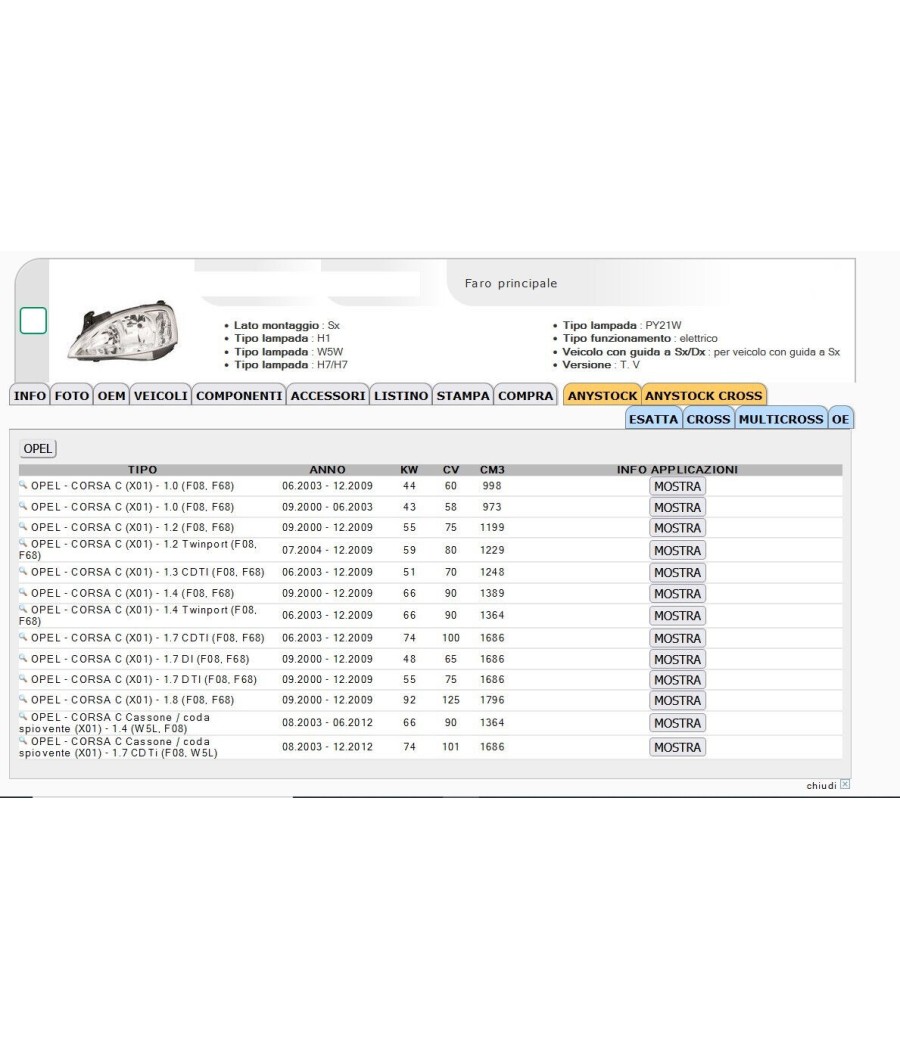Click magnifier icon beside Corsa C 1.0 998 row

coord(23,485)
